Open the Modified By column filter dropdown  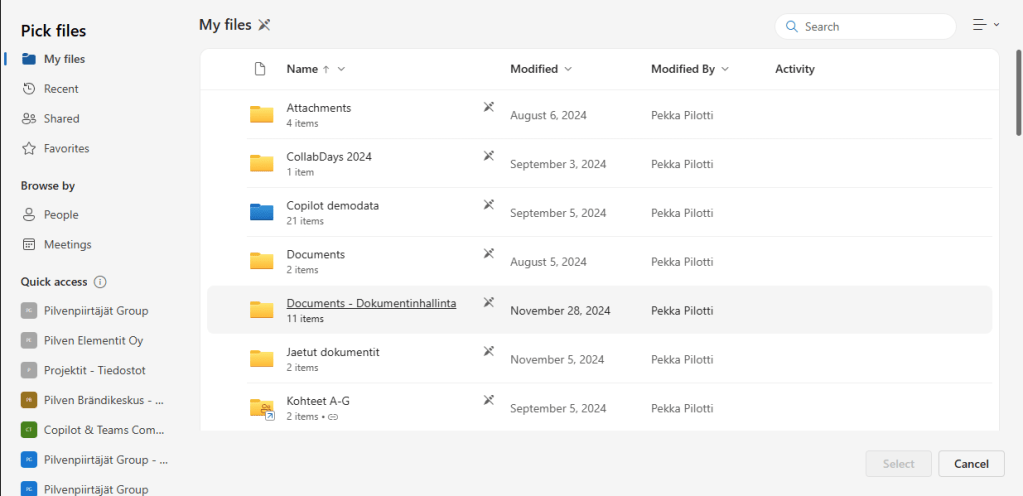click(725, 69)
